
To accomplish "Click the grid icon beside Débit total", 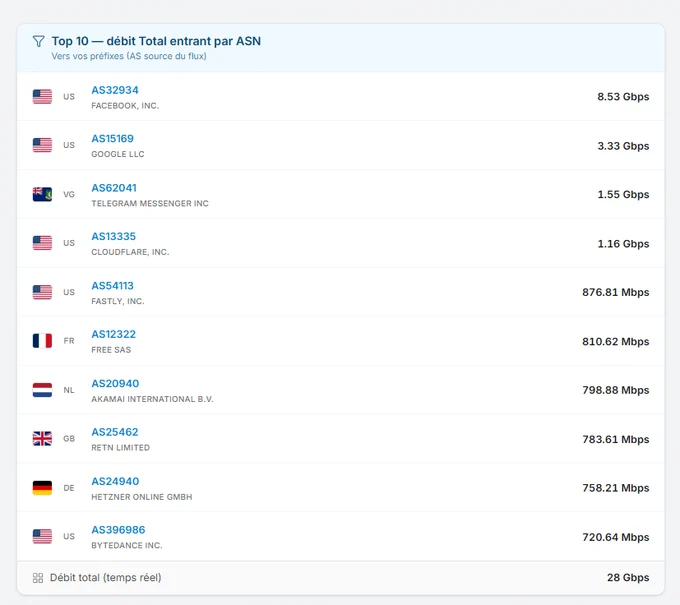I will coord(38,578).
